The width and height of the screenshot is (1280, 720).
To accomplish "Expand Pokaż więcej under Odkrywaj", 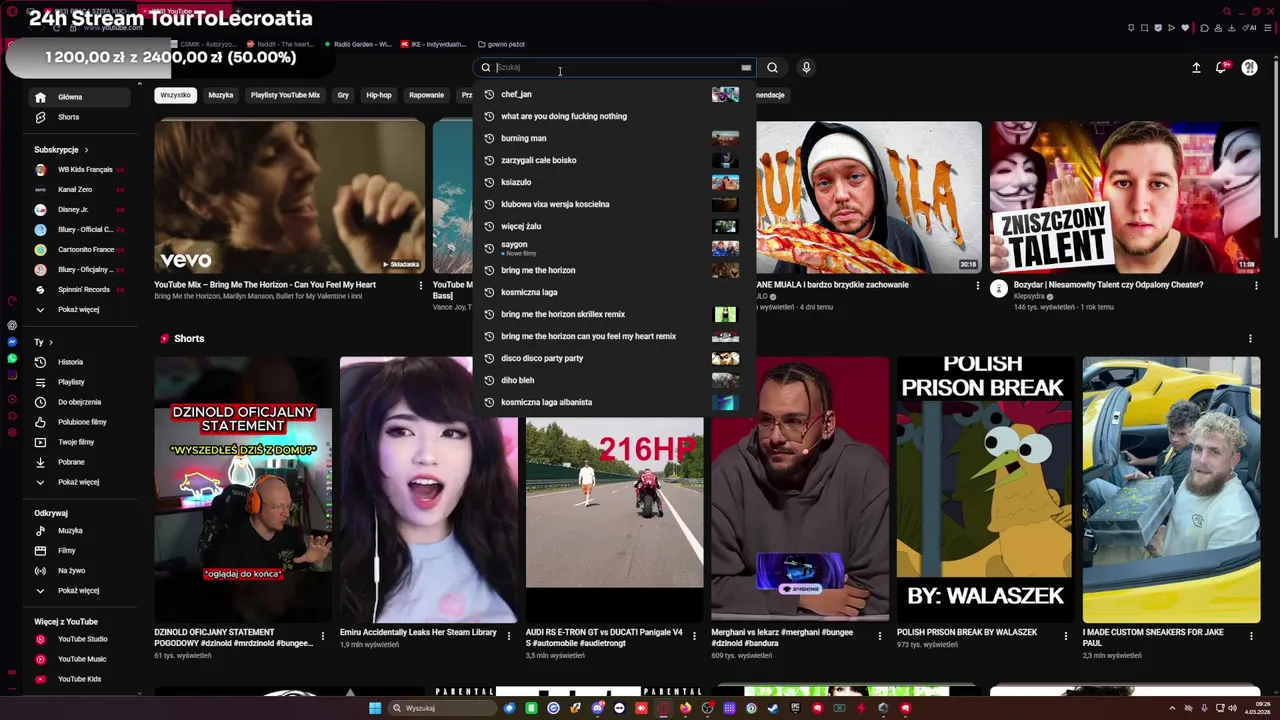I will pyautogui.click(x=79, y=591).
